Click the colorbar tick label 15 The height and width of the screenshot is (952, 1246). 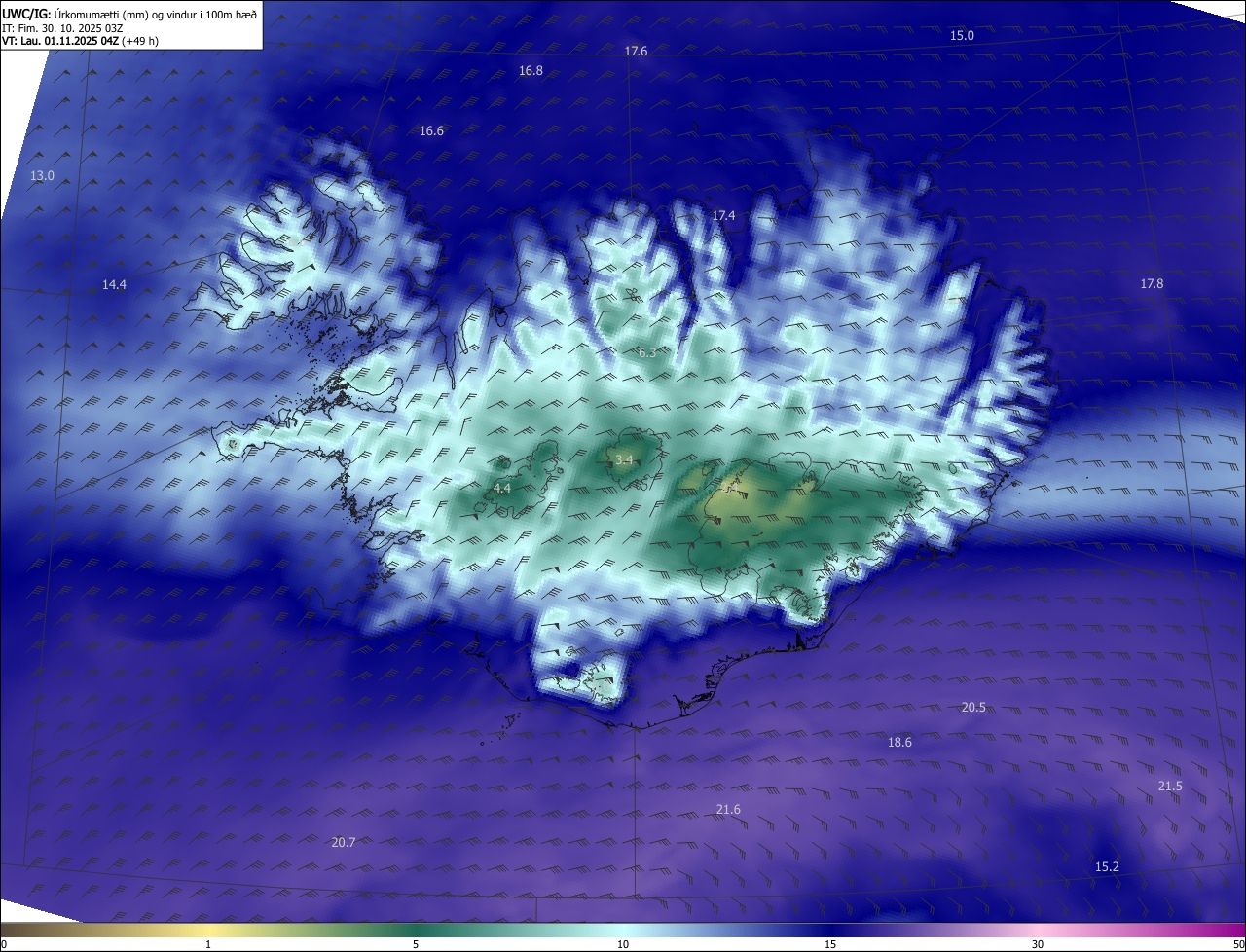[830, 944]
